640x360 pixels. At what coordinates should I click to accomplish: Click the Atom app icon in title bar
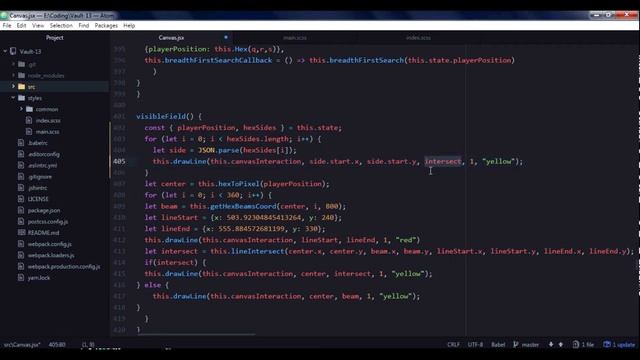tap(4, 16)
